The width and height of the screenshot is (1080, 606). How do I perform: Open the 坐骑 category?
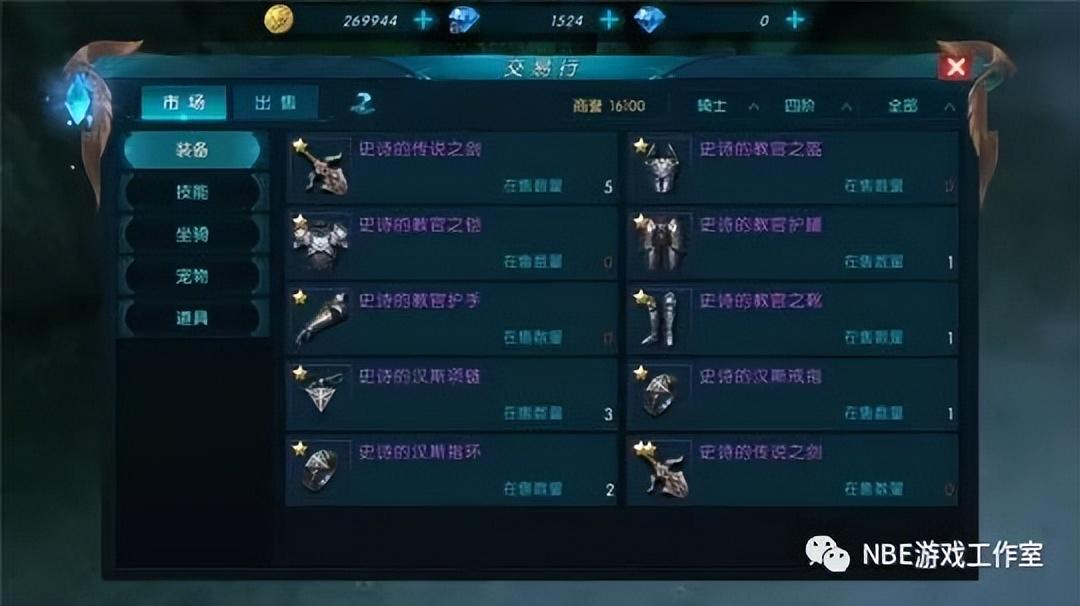click(192, 234)
